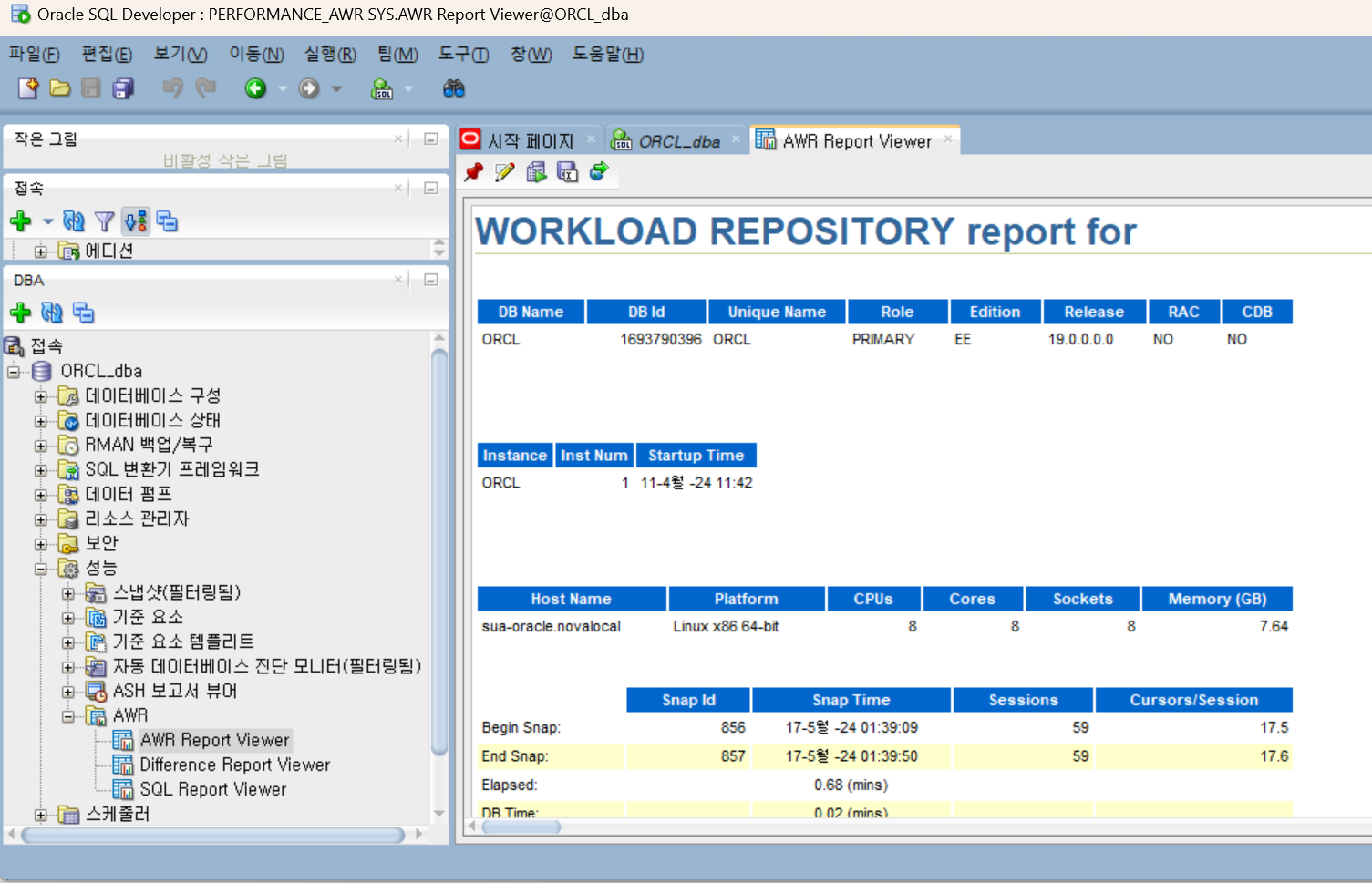This screenshot has height=883, width=1372.
Task: Select the AWR Report Viewer tab
Action: point(856,141)
